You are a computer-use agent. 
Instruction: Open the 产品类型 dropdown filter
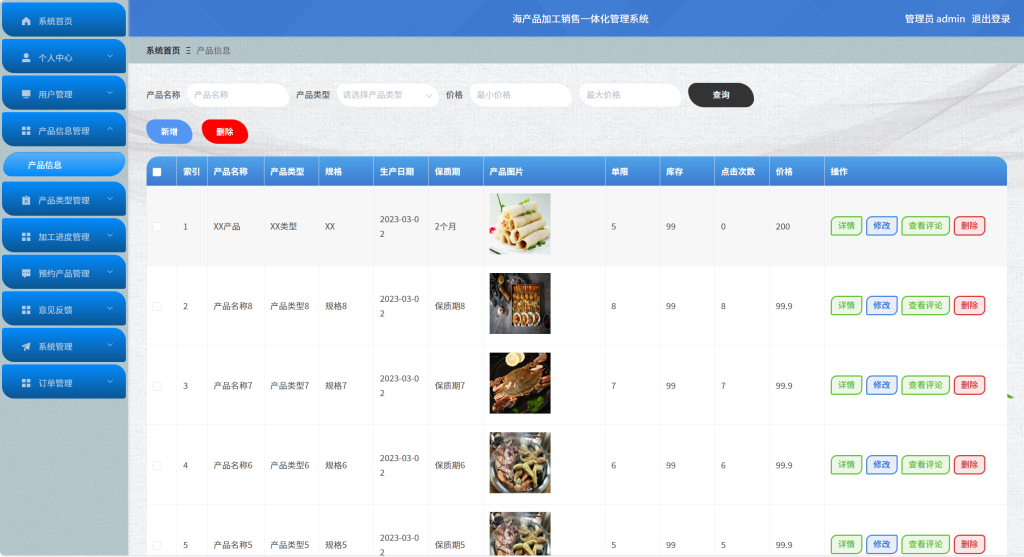pyautogui.click(x=387, y=95)
